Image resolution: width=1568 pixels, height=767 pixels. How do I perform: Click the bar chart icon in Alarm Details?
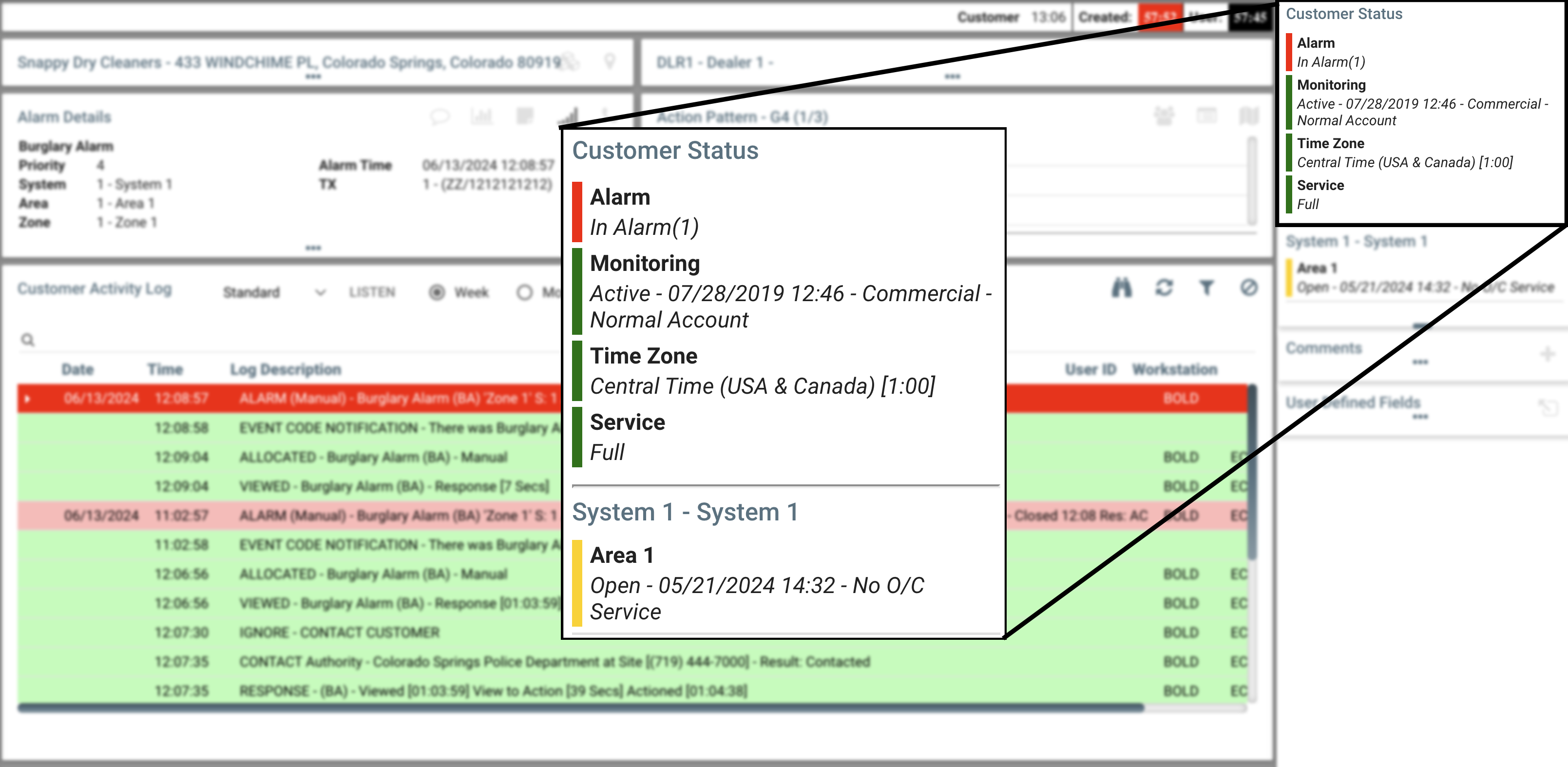pos(481,116)
